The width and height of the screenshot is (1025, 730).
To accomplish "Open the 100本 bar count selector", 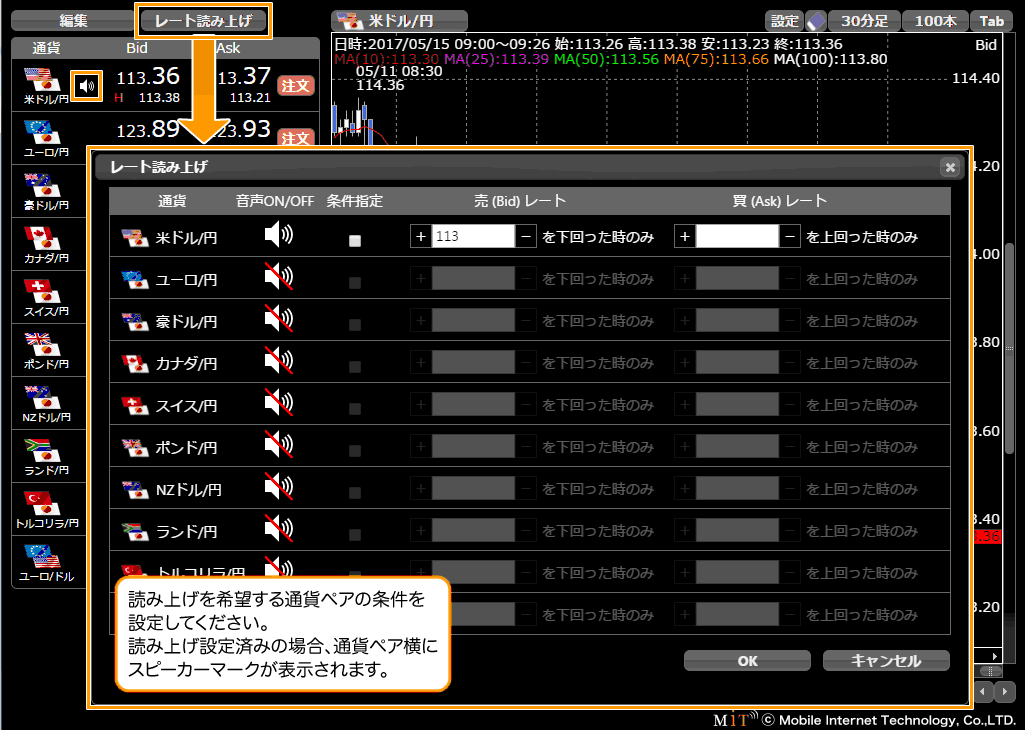I will pyautogui.click(x=934, y=21).
